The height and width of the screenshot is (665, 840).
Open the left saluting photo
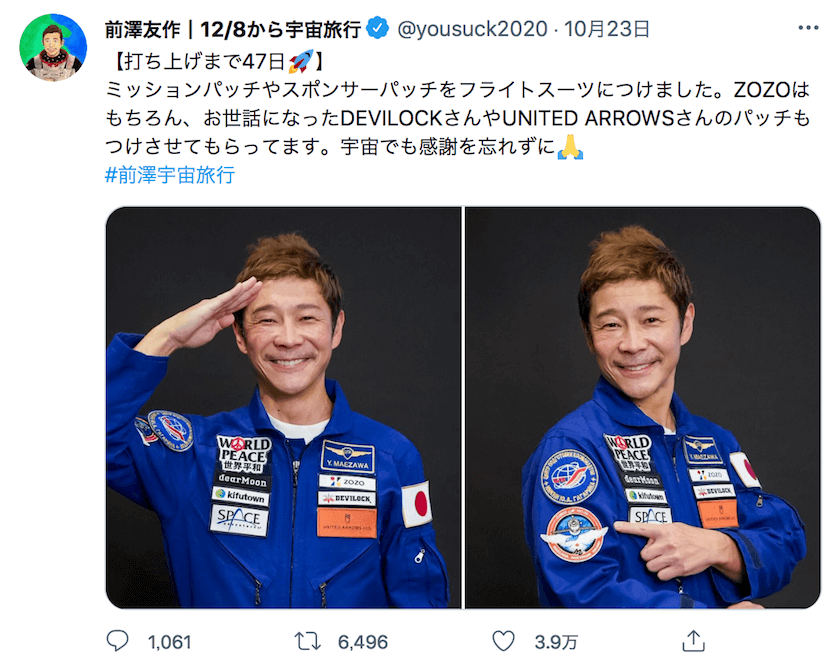(283, 407)
